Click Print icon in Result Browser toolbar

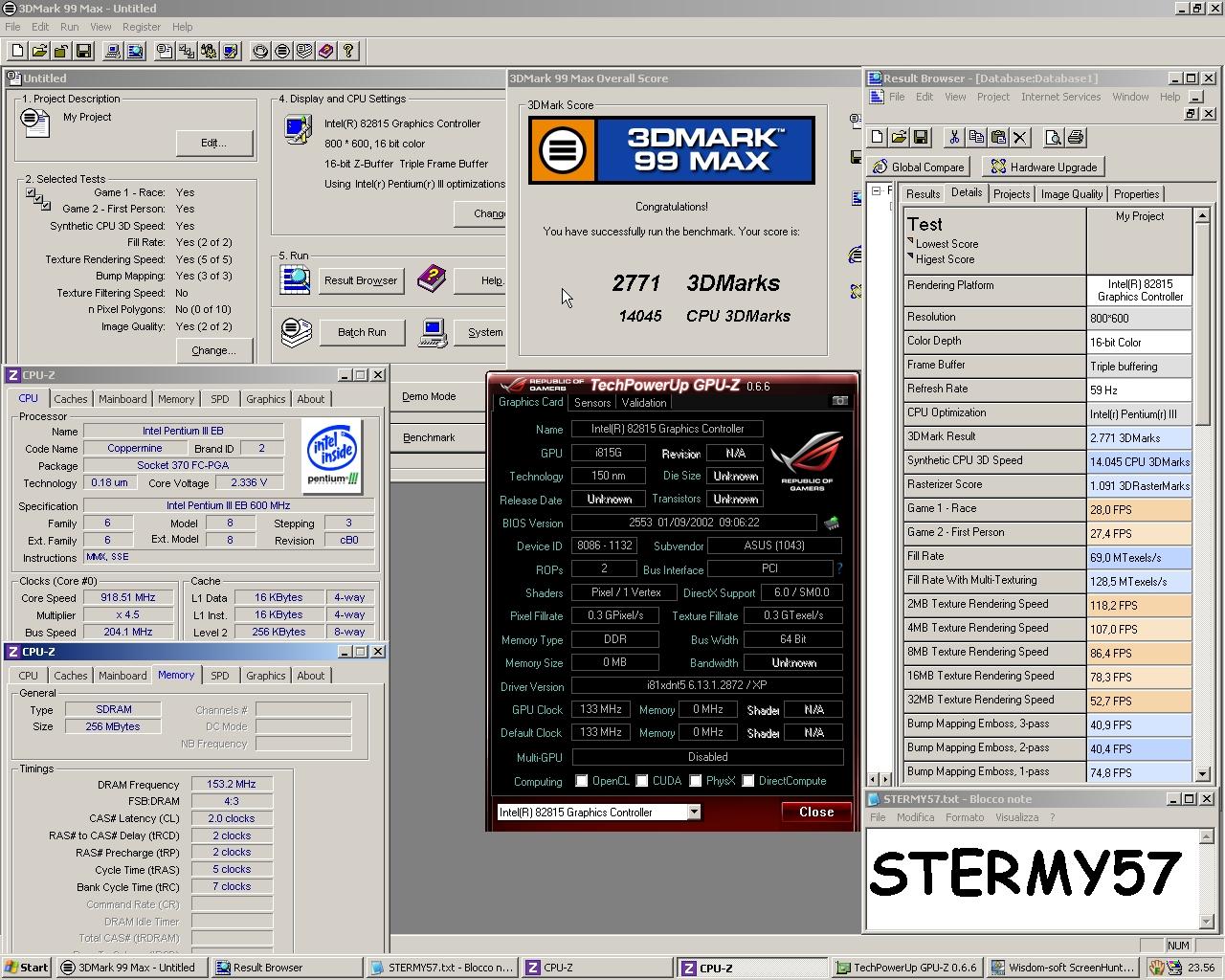tap(1075, 138)
